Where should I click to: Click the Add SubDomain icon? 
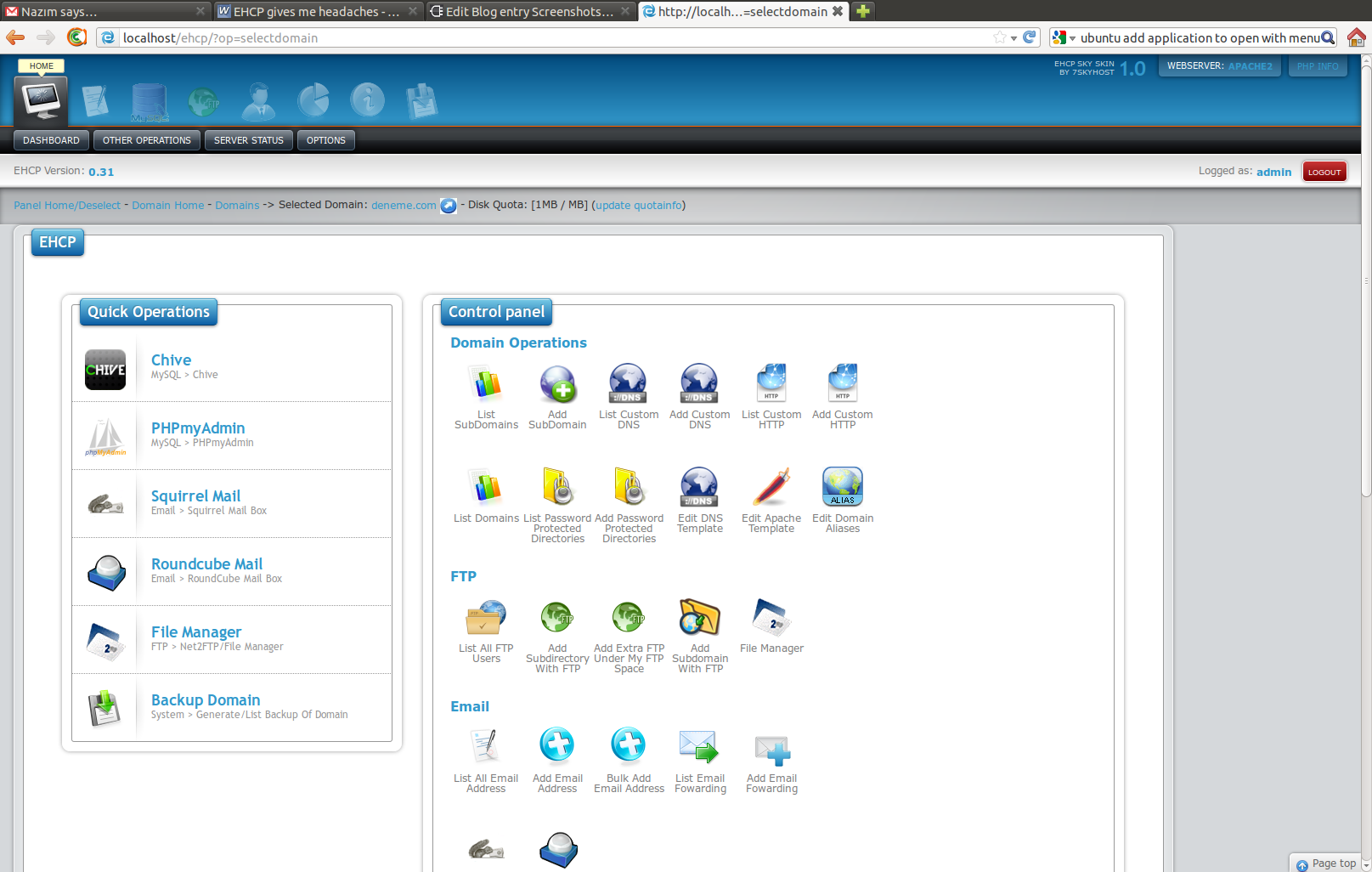[557, 384]
